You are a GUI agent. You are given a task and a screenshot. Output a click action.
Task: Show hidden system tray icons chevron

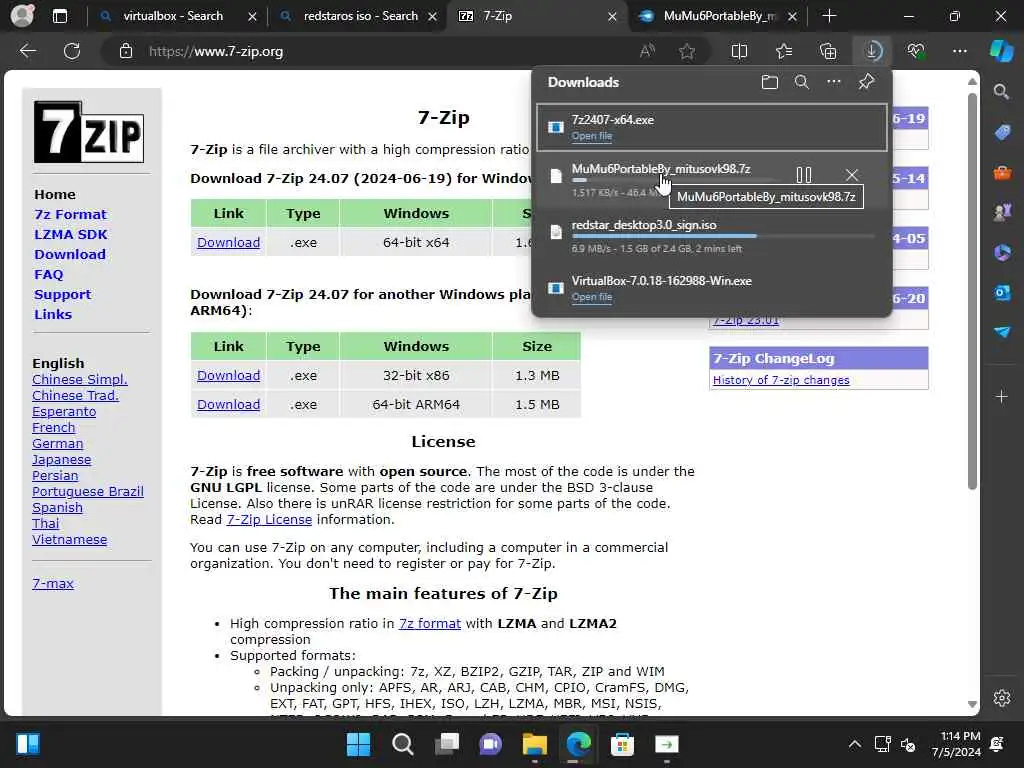pyautogui.click(x=854, y=744)
